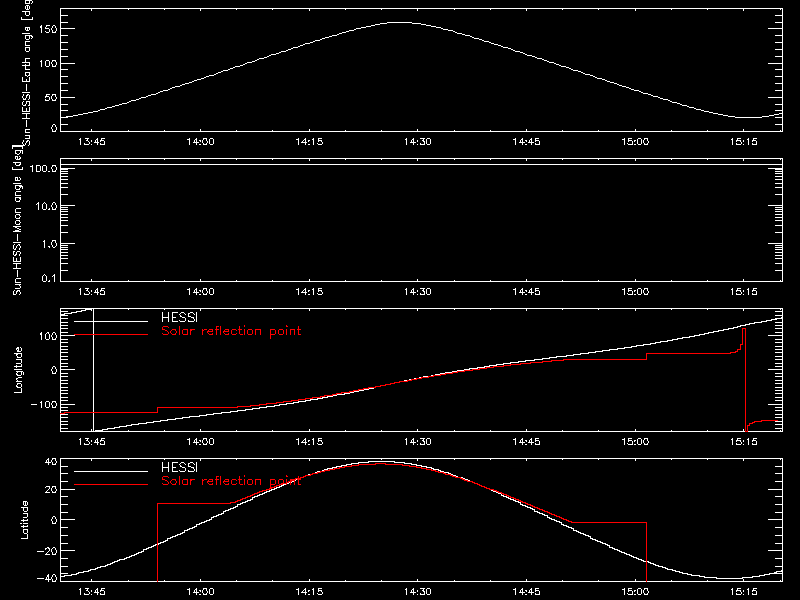This screenshot has height=600, width=800.
Task: Click 14:15 time label under Longitude plot
Action: pos(309,442)
